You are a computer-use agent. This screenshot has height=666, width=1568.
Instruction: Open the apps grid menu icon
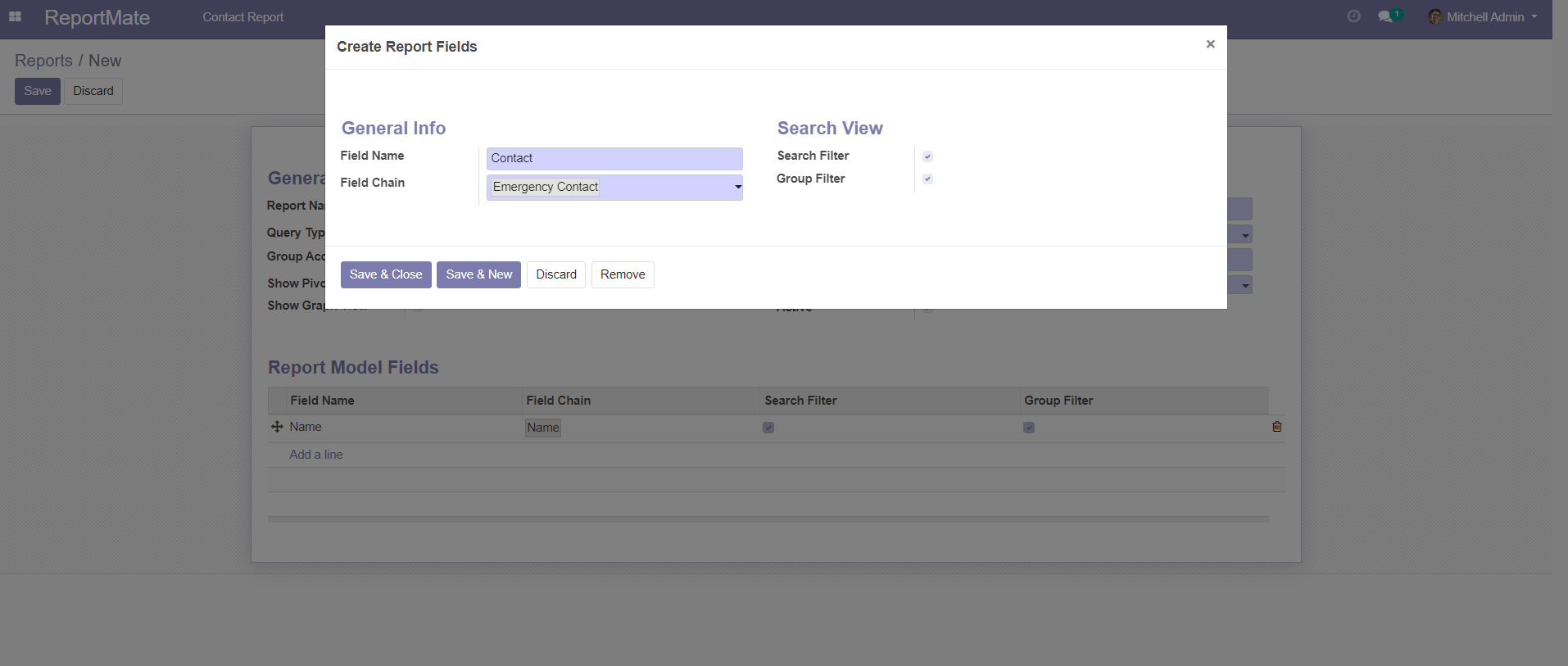pyautogui.click(x=15, y=16)
